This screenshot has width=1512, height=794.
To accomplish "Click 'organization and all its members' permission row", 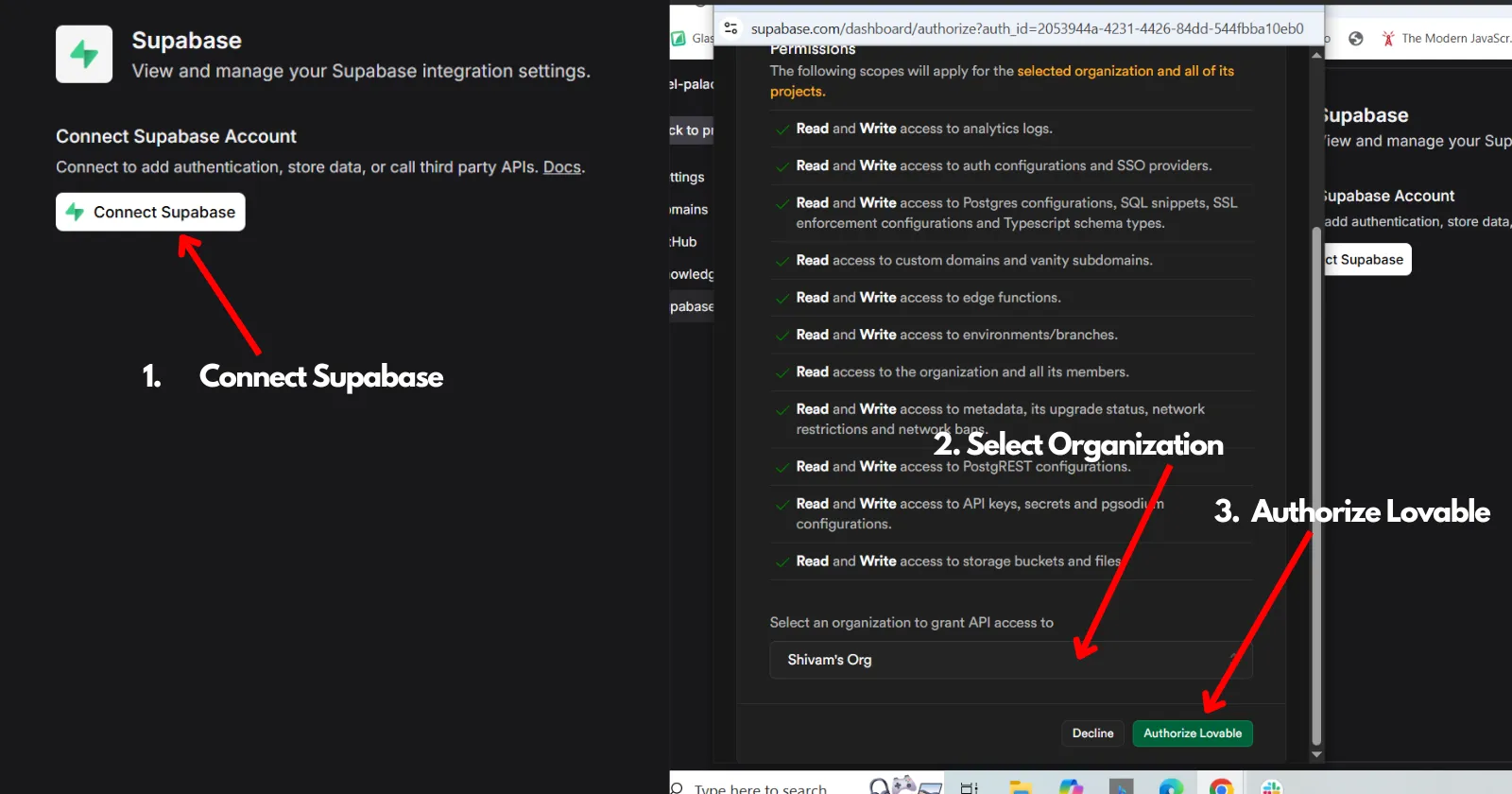I will 1012,372.
